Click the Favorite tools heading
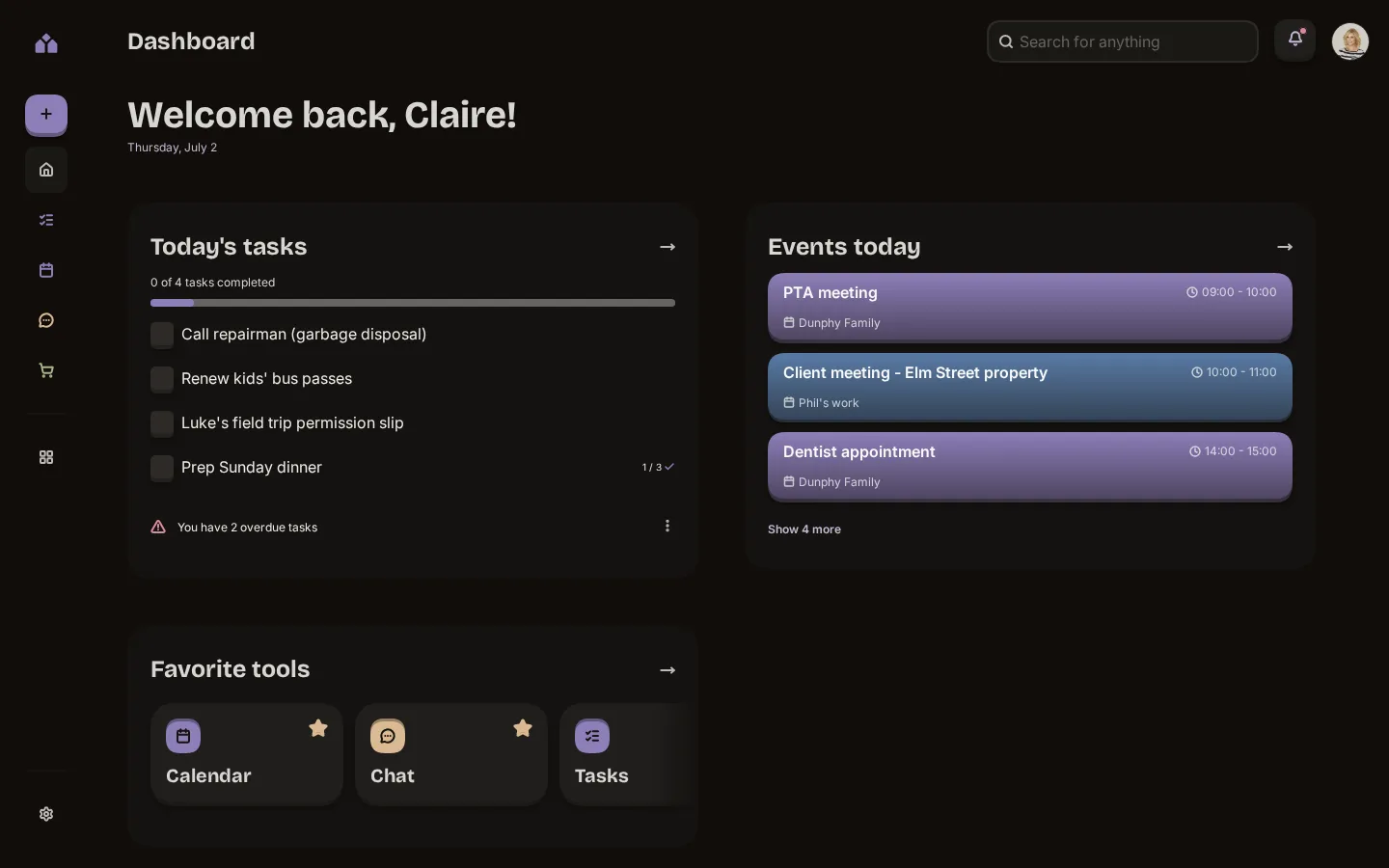The height and width of the screenshot is (868, 1389). 231,669
